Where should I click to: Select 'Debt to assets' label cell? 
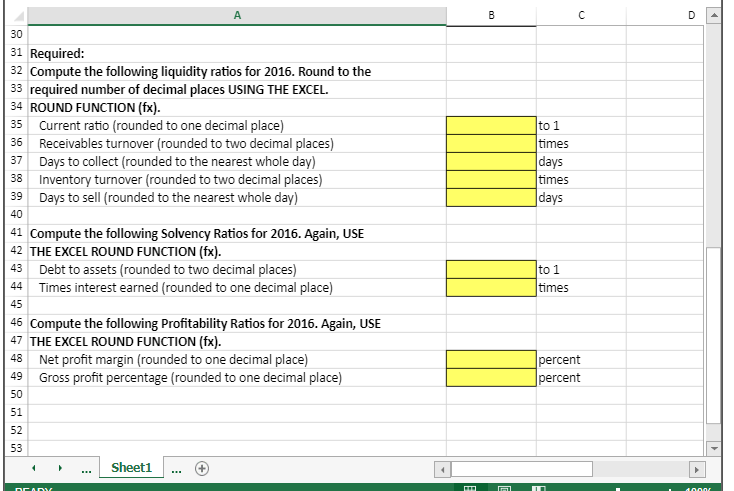point(237,270)
